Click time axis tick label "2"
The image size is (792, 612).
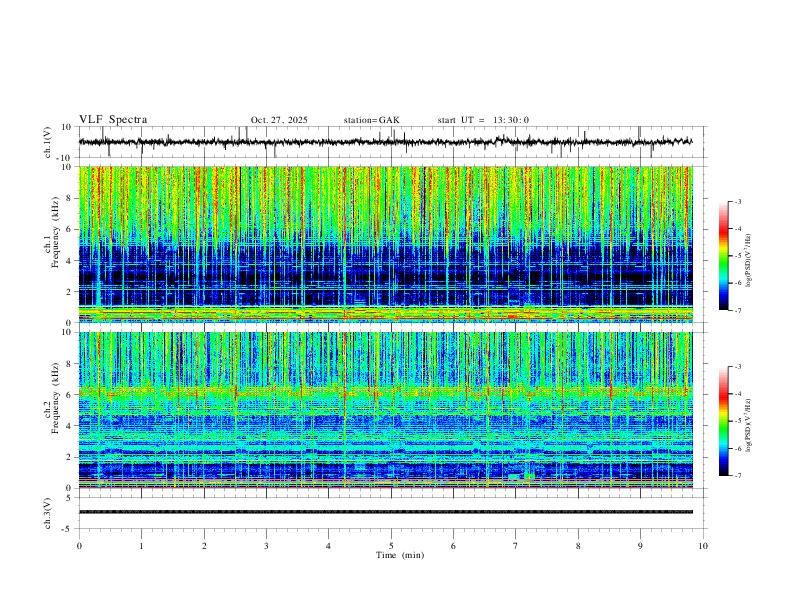coord(204,546)
